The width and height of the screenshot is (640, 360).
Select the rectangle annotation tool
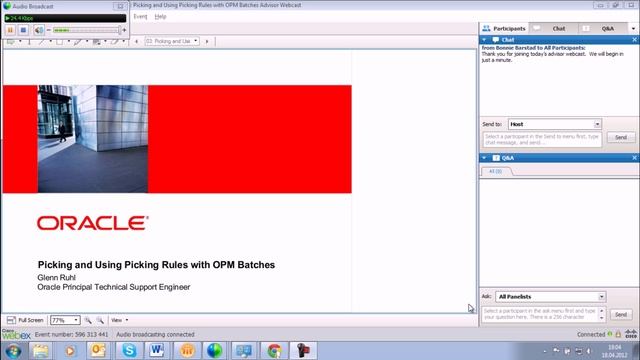point(60,42)
